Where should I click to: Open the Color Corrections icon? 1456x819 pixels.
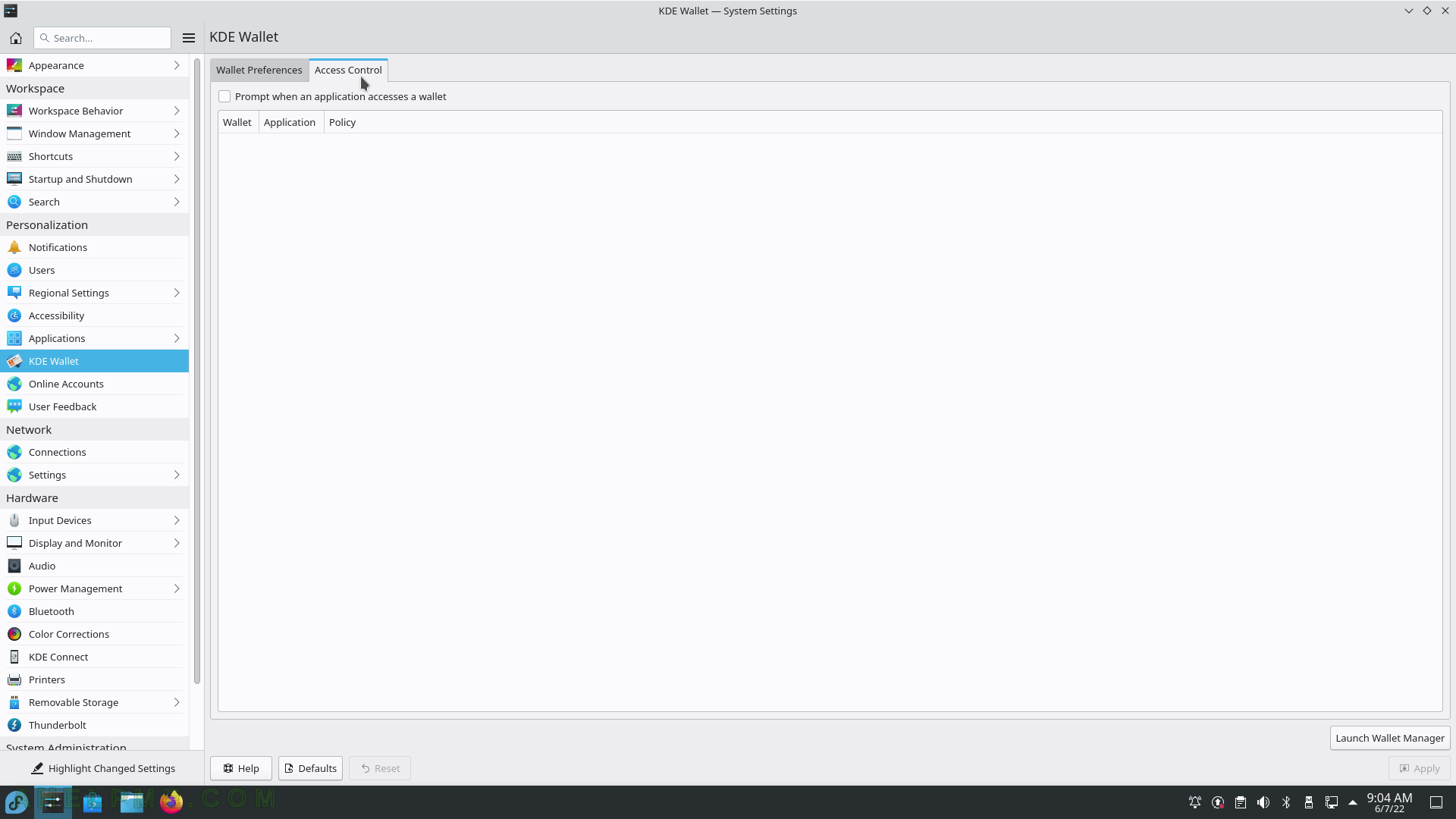[x=14, y=634]
